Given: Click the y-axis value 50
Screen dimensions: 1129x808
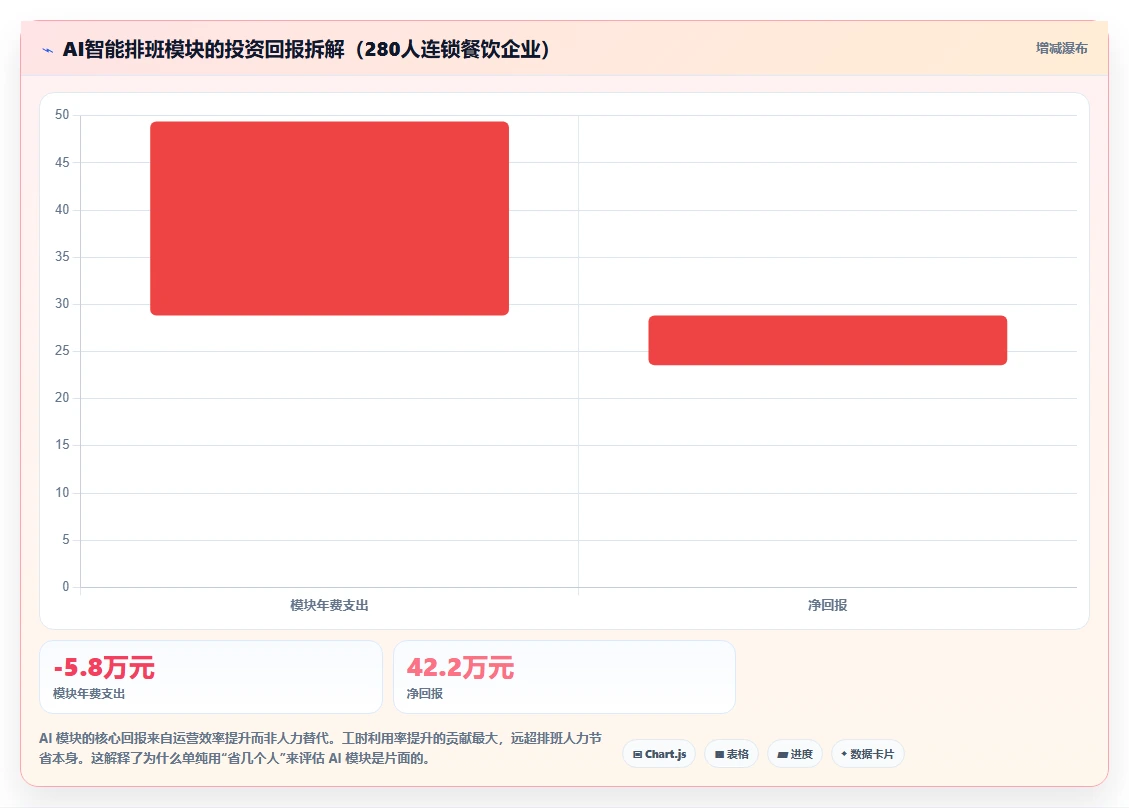Looking at the screenshot, I should pos(62,115).
